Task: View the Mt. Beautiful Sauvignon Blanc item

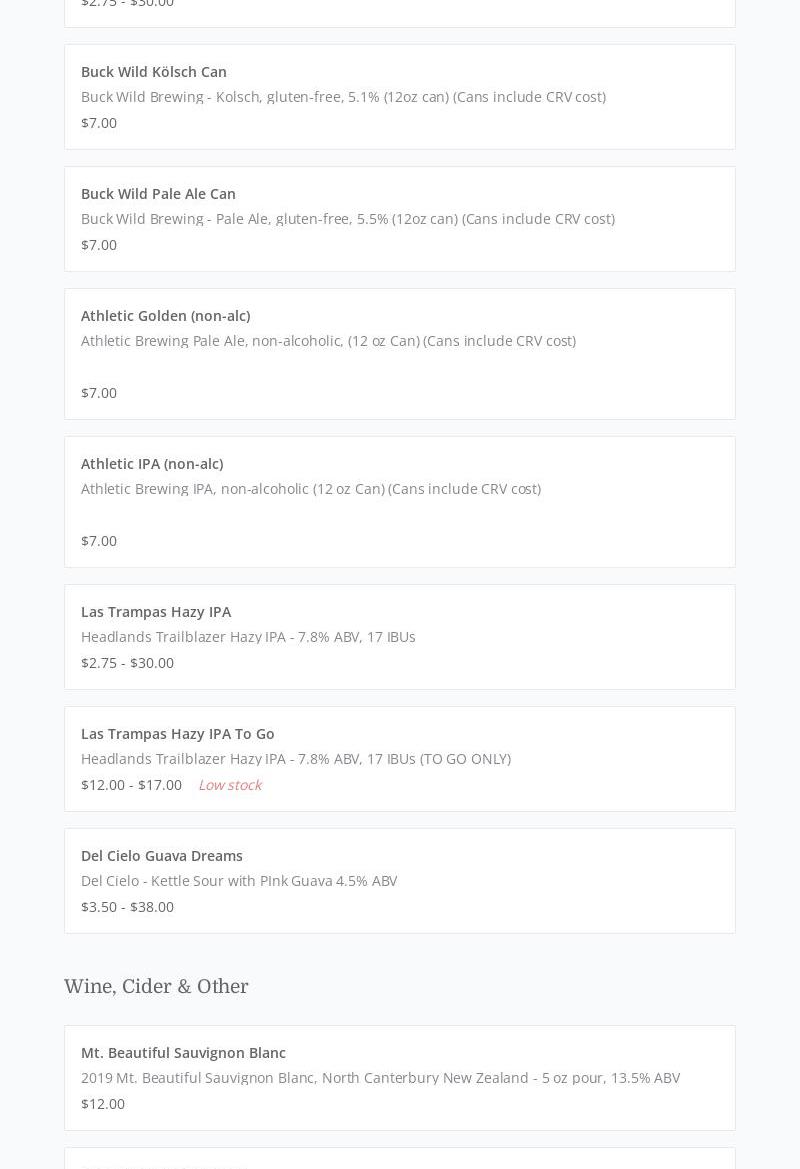Action: point(183,1053)
